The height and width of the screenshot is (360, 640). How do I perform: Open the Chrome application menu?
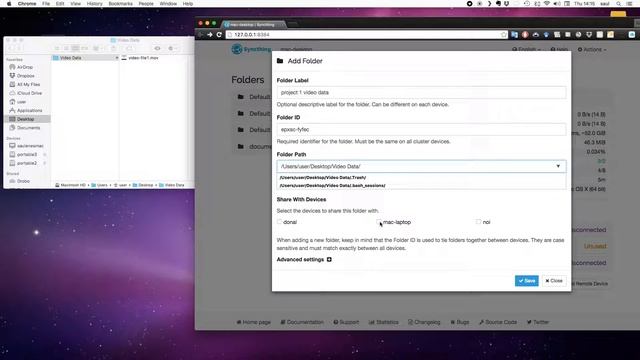[27, 3]
